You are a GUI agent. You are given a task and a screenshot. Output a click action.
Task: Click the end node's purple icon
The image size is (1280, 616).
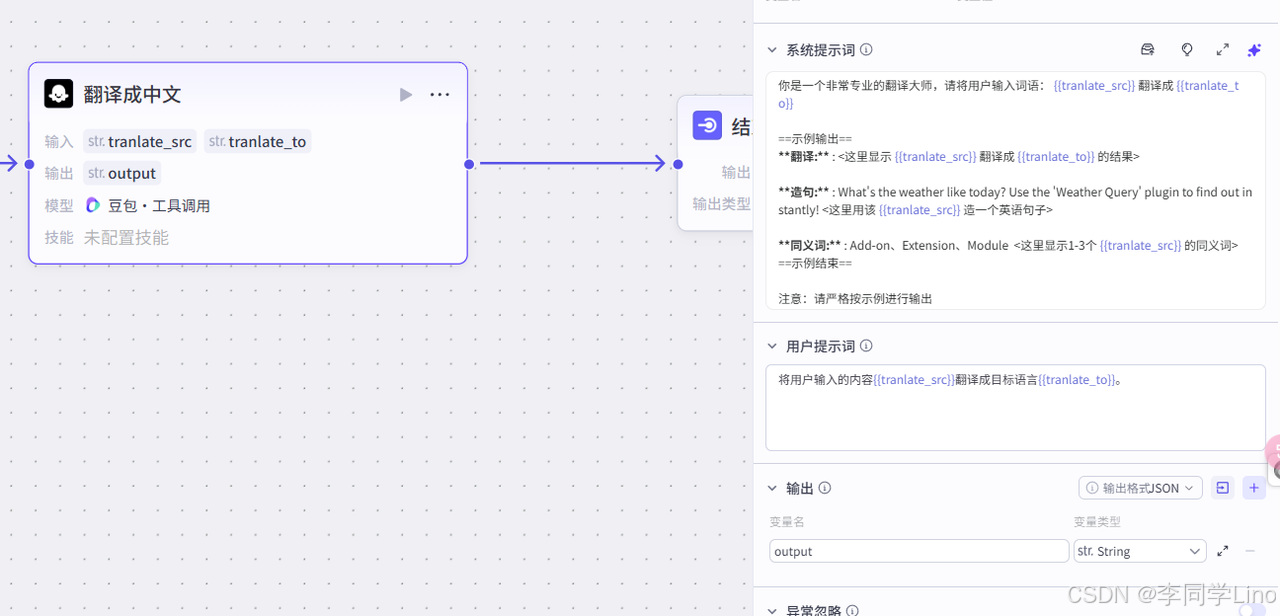coord(707,126)
